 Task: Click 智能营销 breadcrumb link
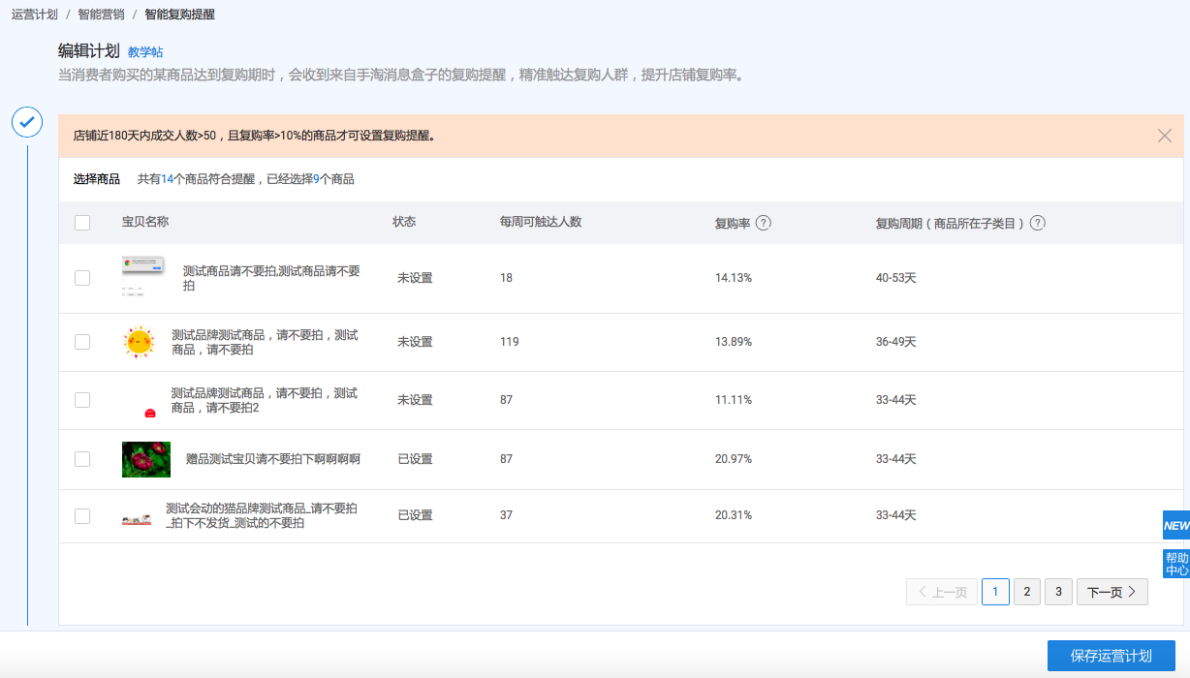[x=101, y=14]
